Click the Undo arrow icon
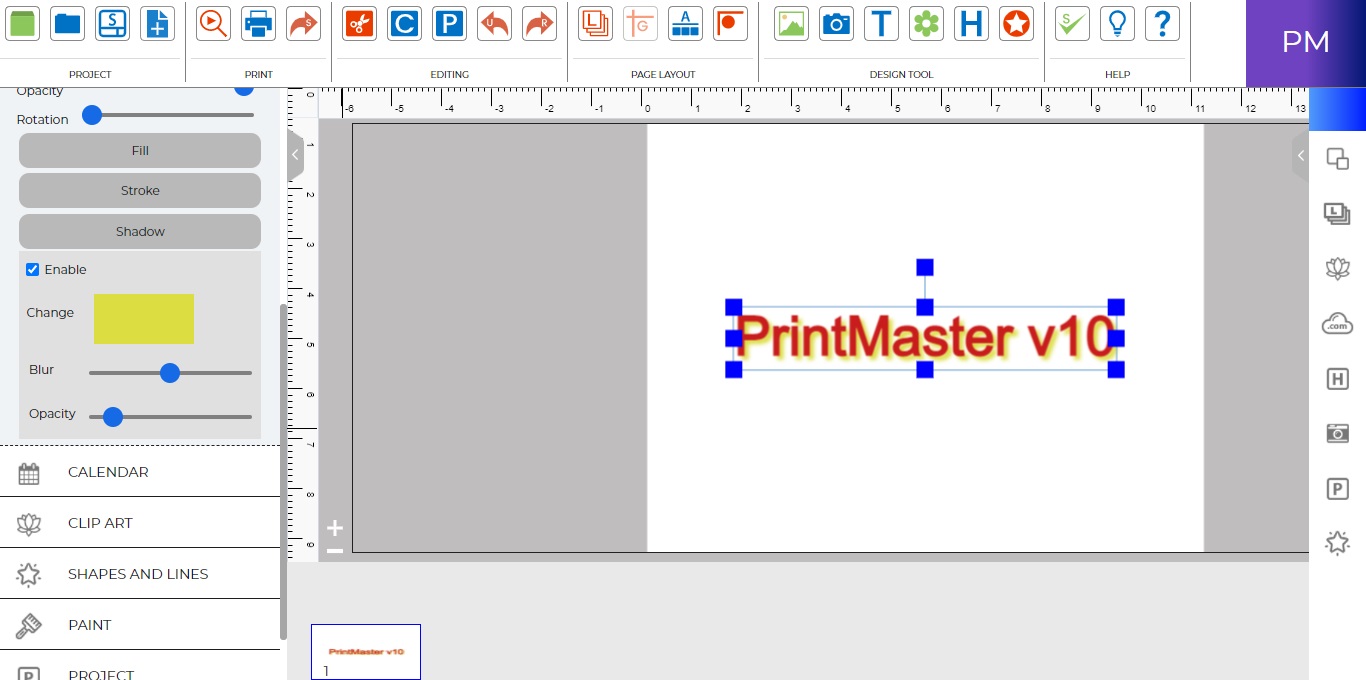The height and width of the screenshot is (680, 1366). tap(494, 23)
